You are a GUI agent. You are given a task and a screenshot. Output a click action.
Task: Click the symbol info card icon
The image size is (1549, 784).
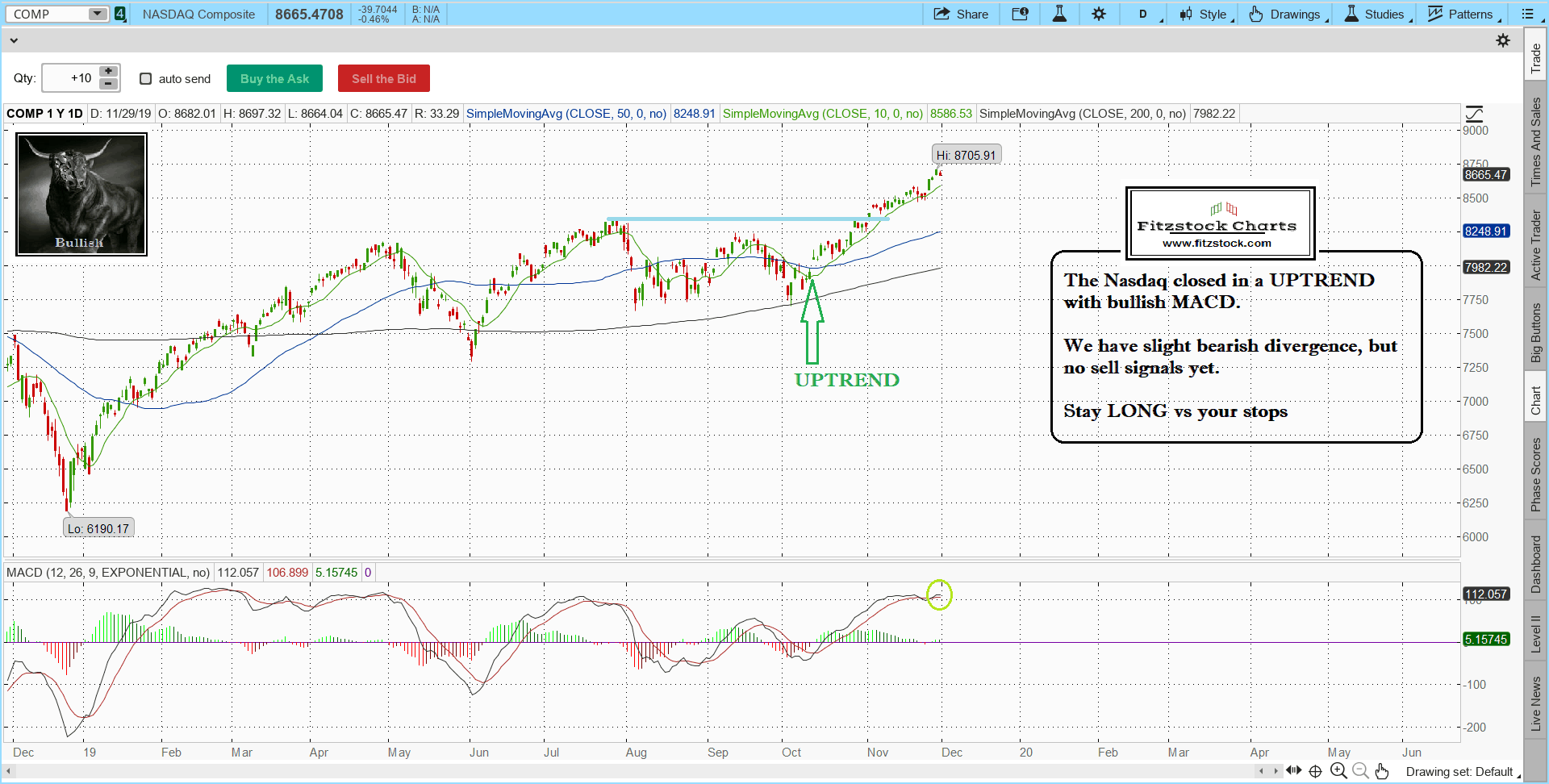(1020, 14)
